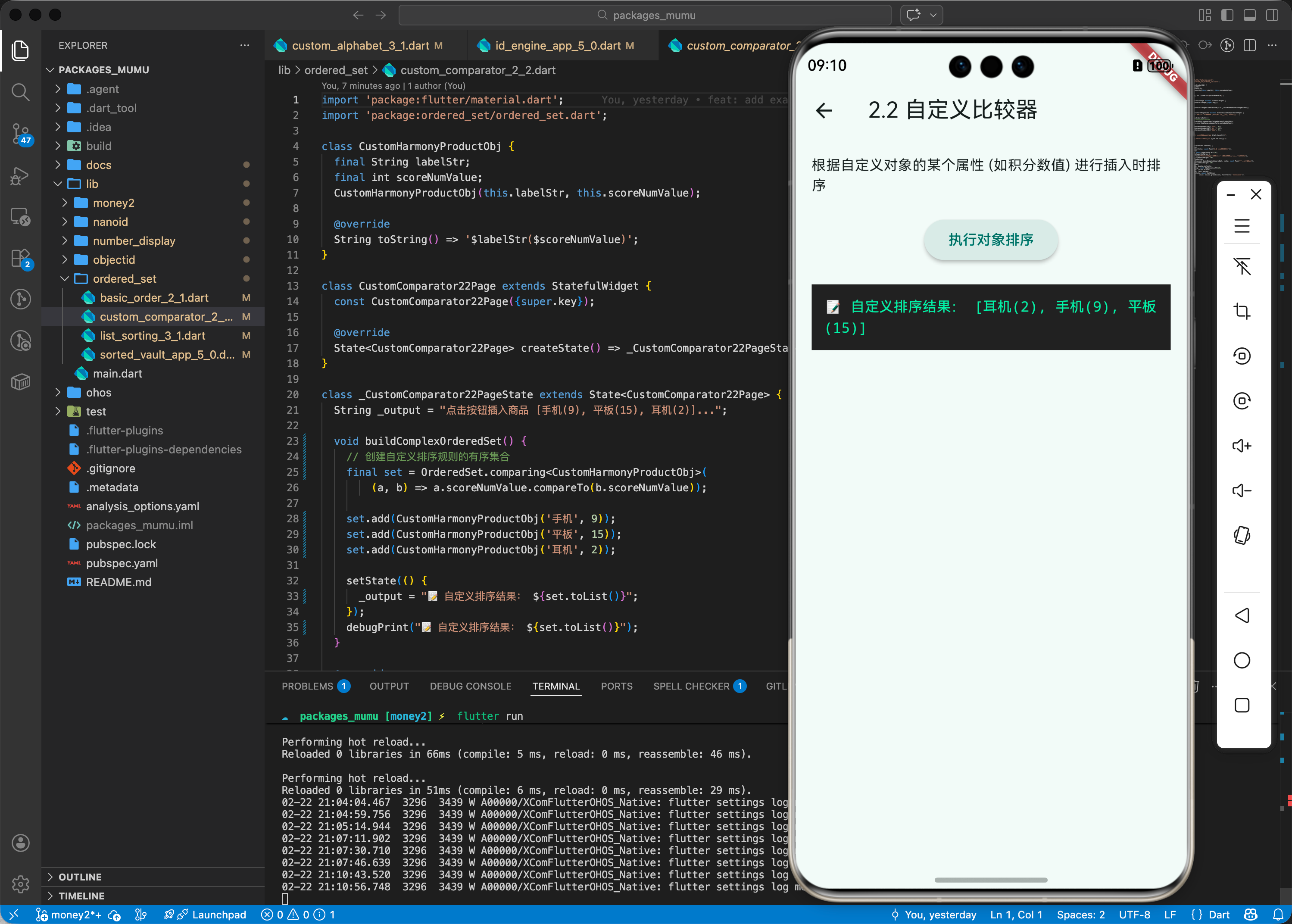Image resolution: width=1292 pixels, height=924 pixels.
Task: Switch to custom_alphabet_3_1.dart editor tab
Action: pyautogui.click(x=359, y=46)
